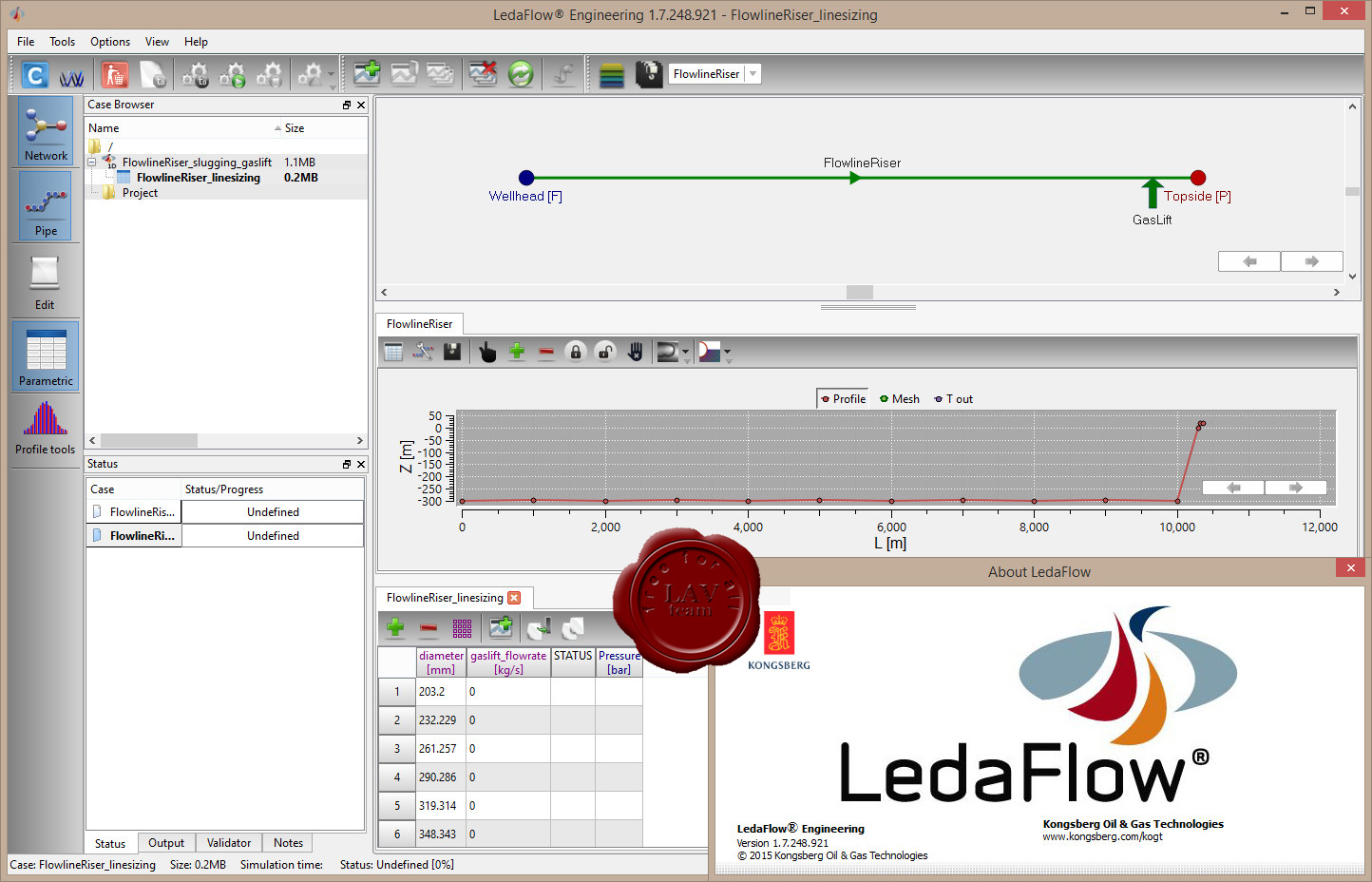1372x882 pixels.
Task: Click the import arrow icon in linesizing toolbar
Action: coord(539,627)
